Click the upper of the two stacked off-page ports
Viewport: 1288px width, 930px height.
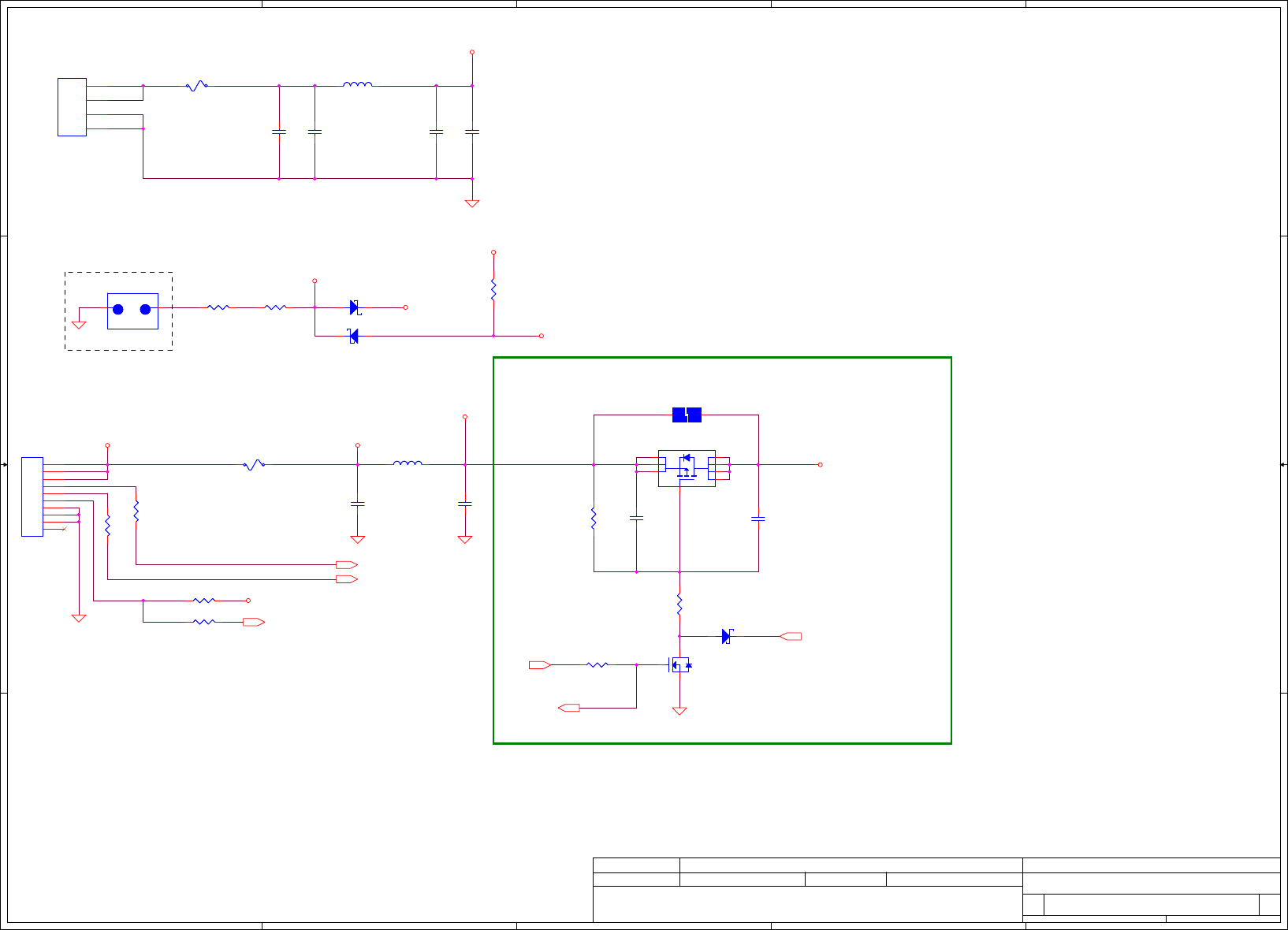[x=347, y=565]
